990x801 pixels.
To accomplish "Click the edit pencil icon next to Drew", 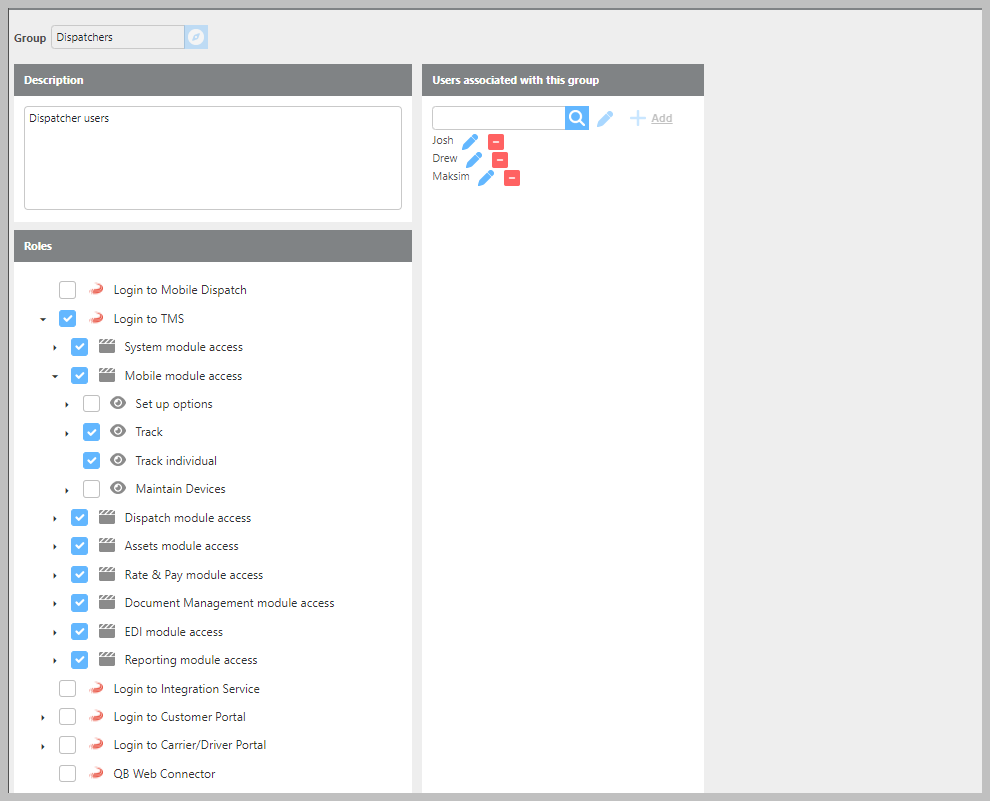I will pos(474,160).
